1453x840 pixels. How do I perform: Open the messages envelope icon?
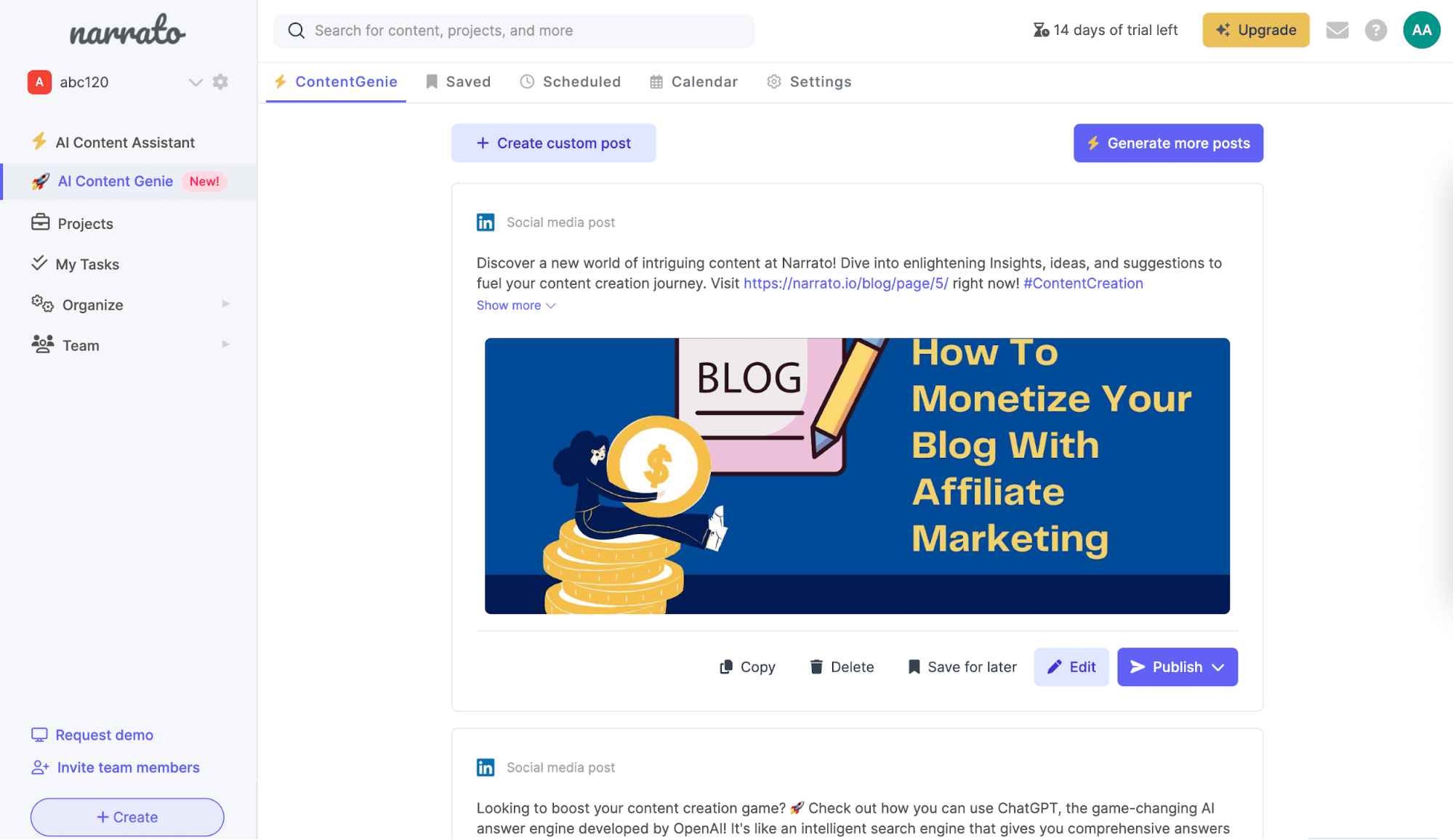click(x=1337, y=30)
